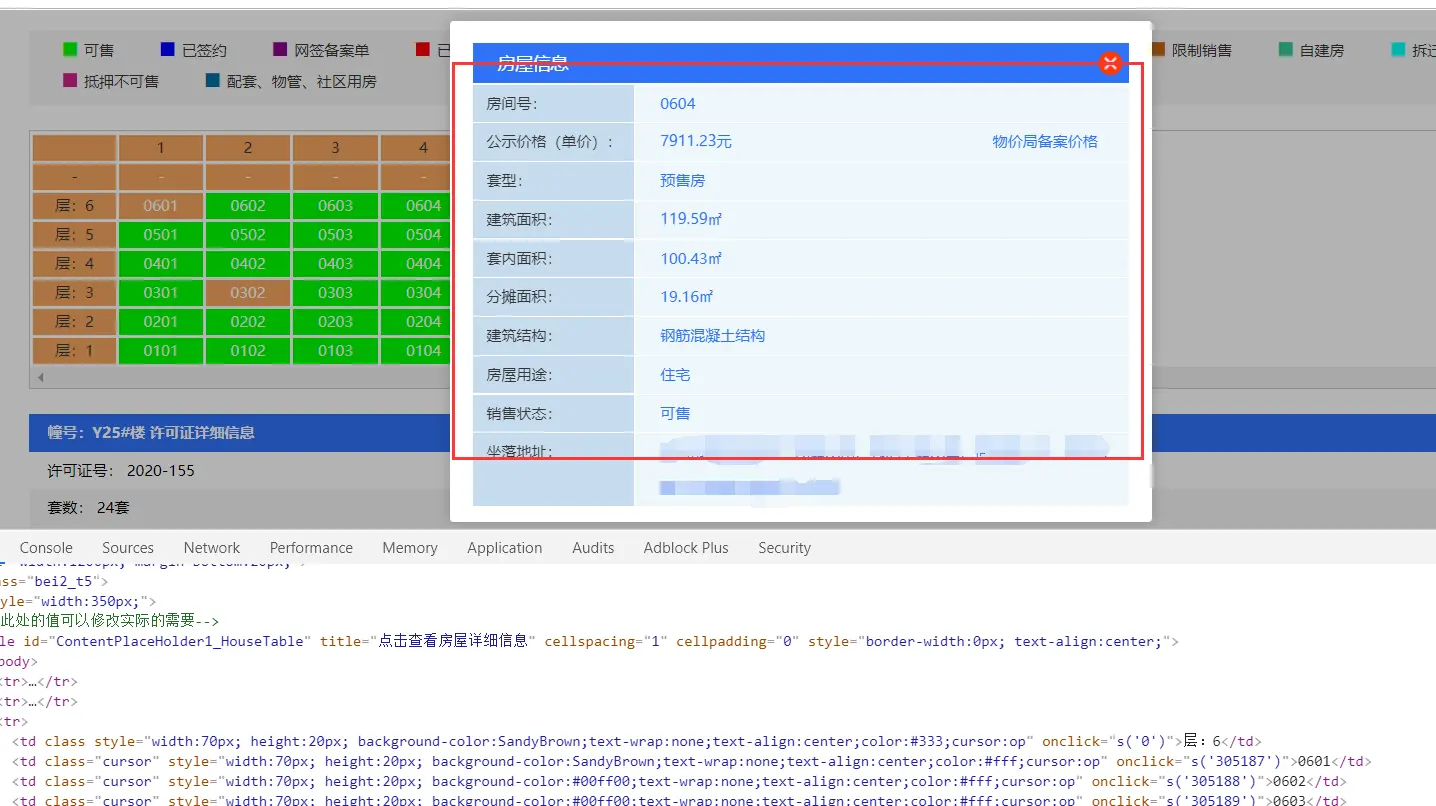Open the Sources tab in DevTools
The image size is (1436, 806).
(128, 548)
